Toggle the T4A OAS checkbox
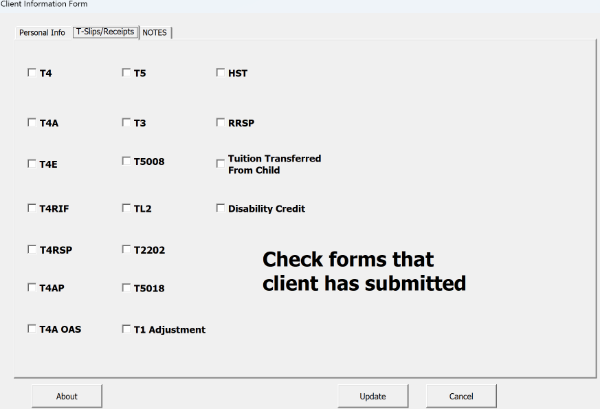 [x=31, y=329]
